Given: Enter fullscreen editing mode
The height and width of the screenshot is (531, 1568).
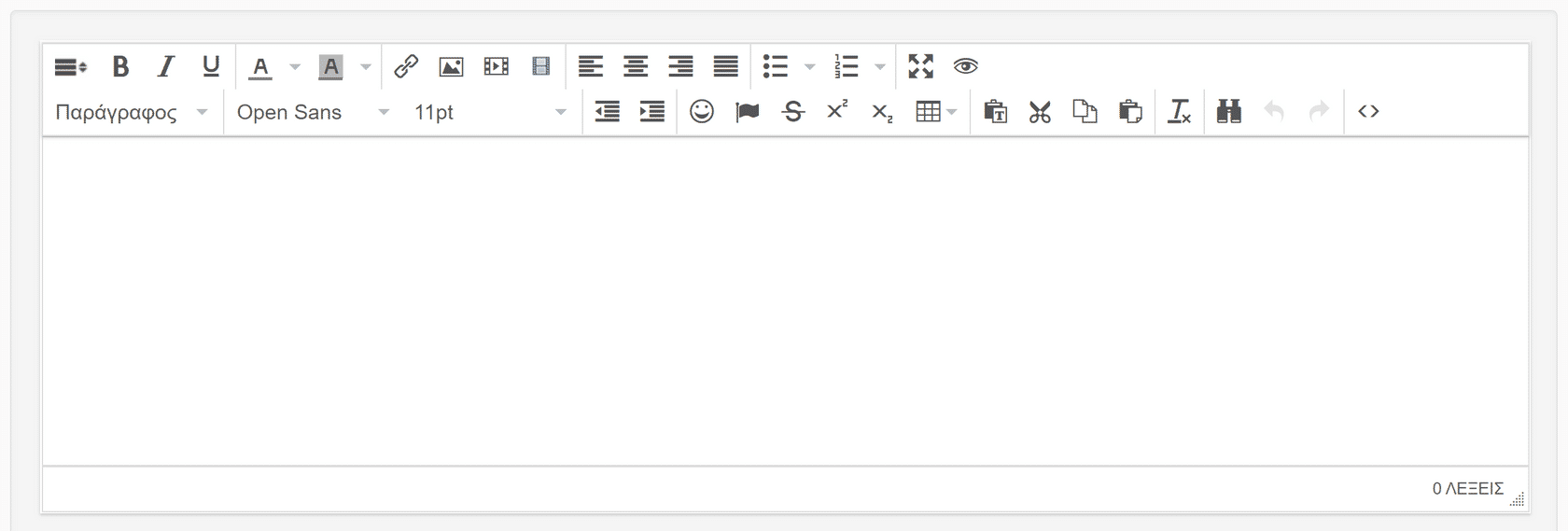Looking at the screenshot, I should pyautogui.click(x=920, y=66).
